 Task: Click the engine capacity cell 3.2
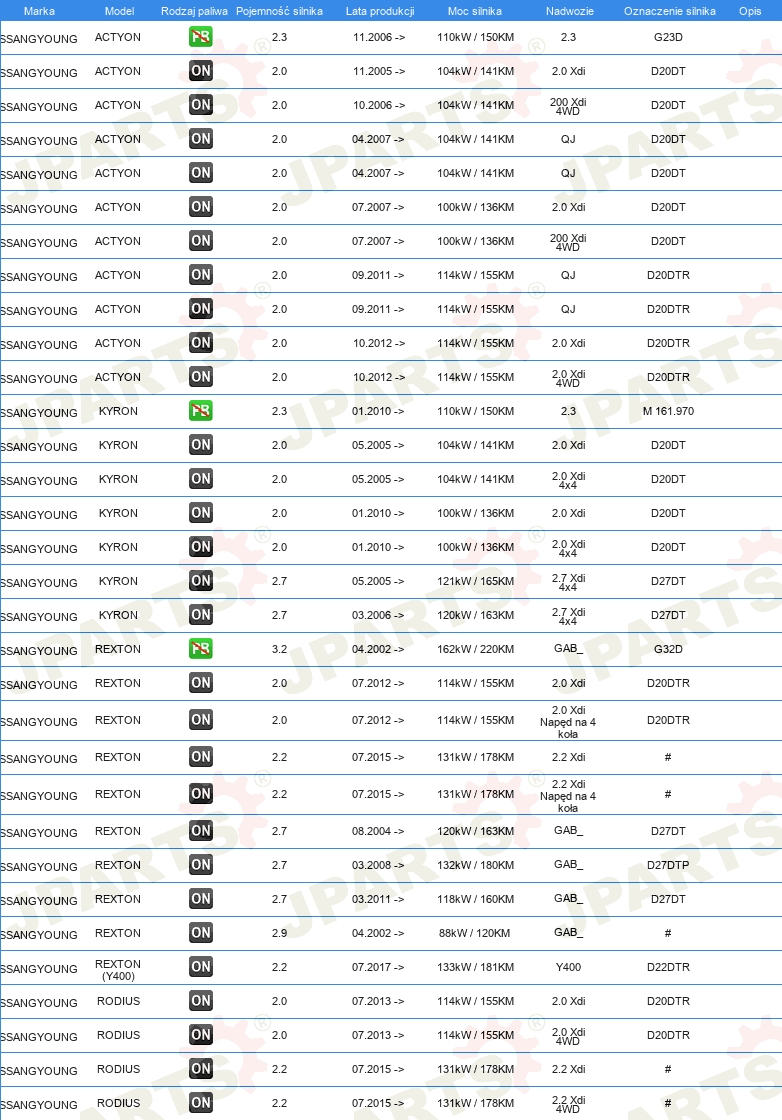(x=279, y=649)
